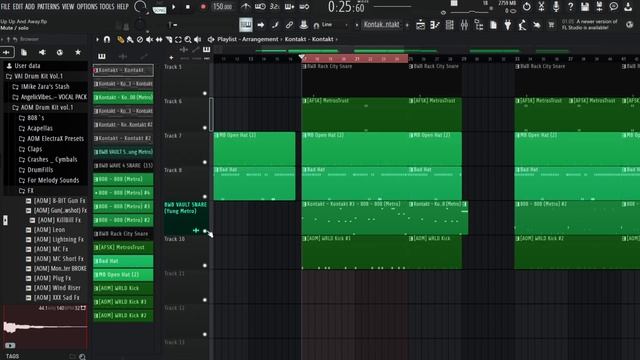Click the download arrow icon in the top right
This screenshot has height=360, width=640.
pos(628,7)
